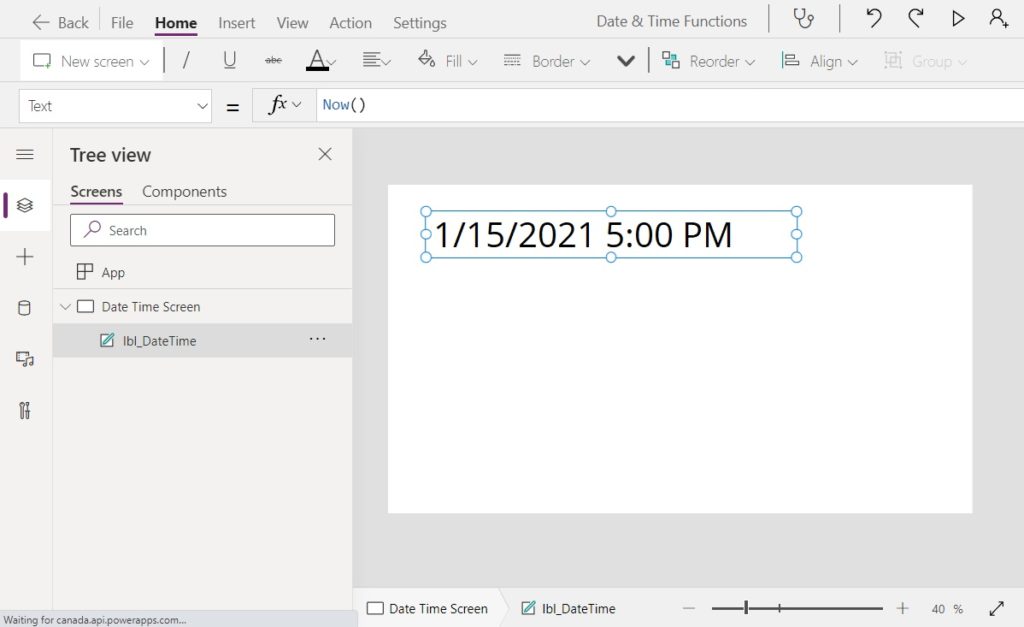Select the Insert plus icon
This screenshot has width=1024, height=627.
[x=25, y=257]
